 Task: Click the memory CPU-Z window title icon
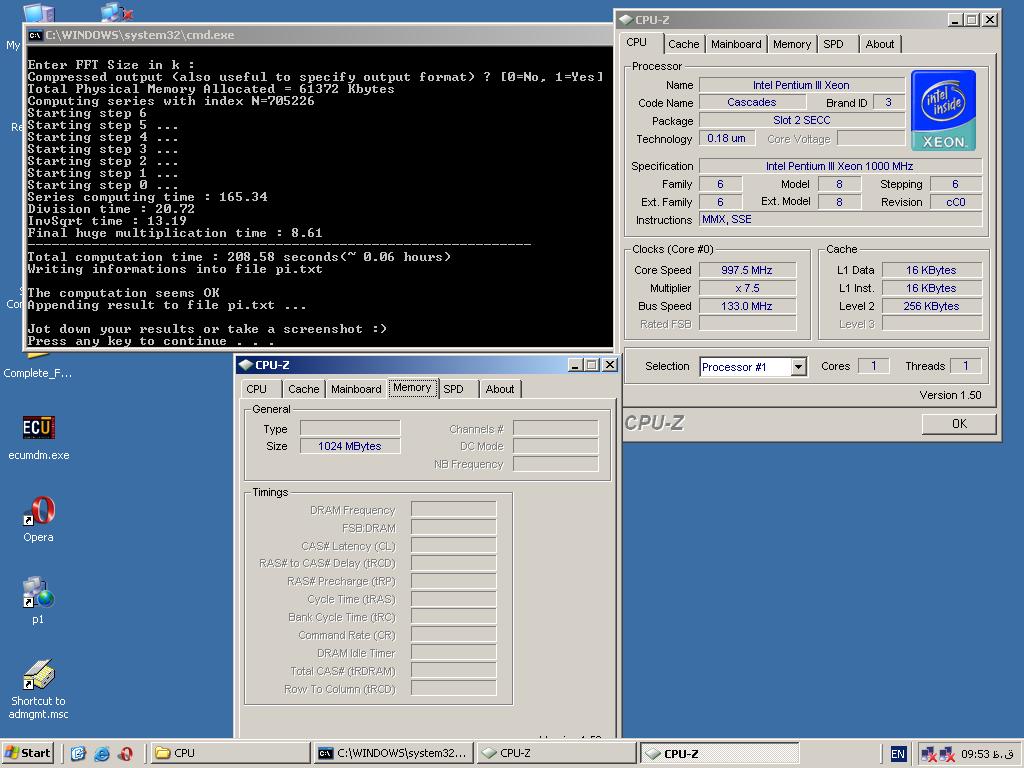pyautogui.click(x=246, y=365)
